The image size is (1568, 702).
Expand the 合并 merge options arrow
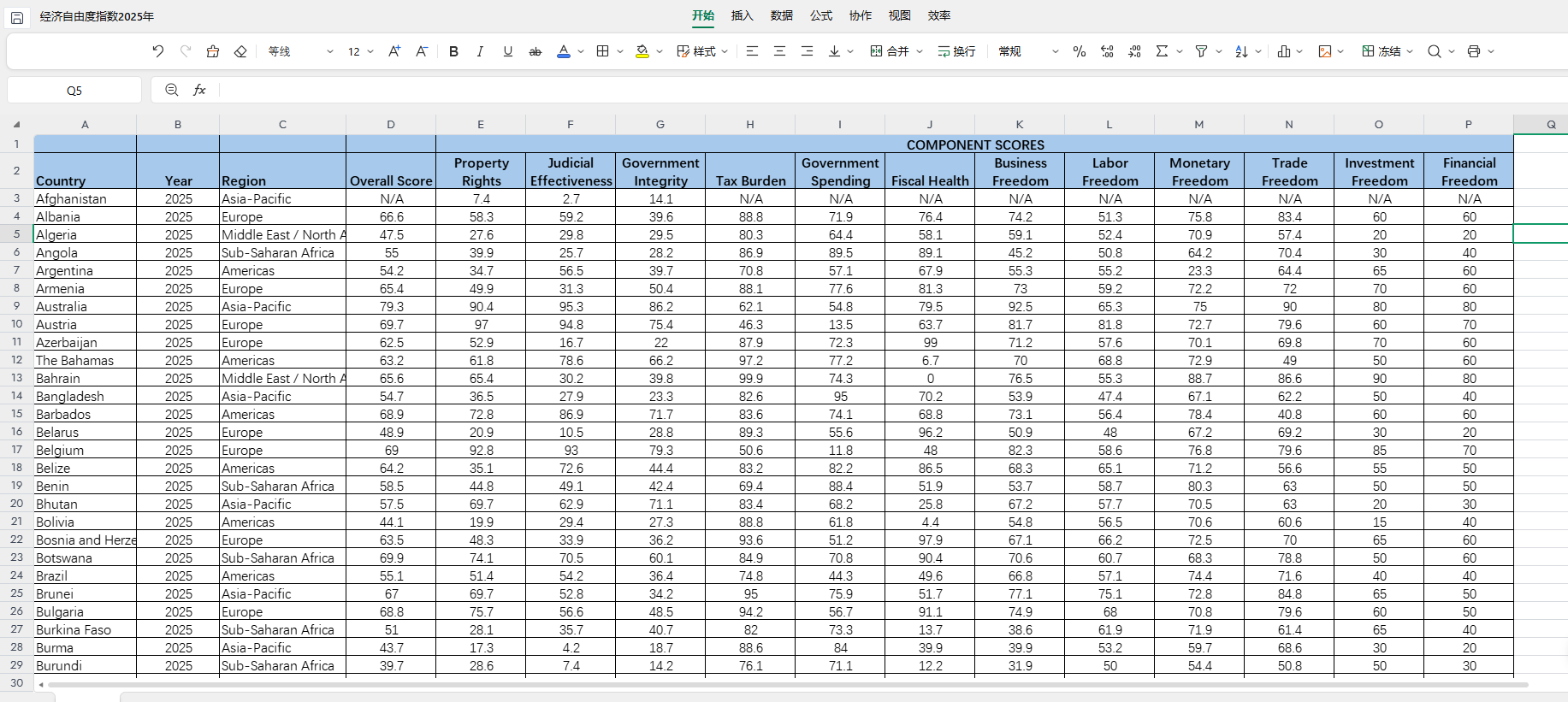pyautogui.click(x=920, y=51)
